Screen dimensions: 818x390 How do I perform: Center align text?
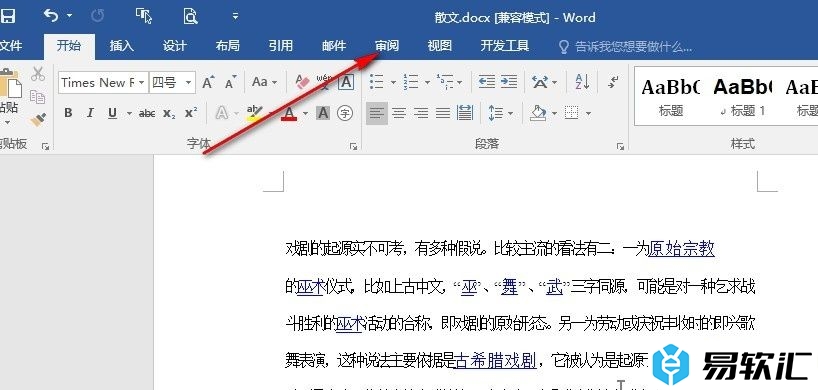[399, 113]
